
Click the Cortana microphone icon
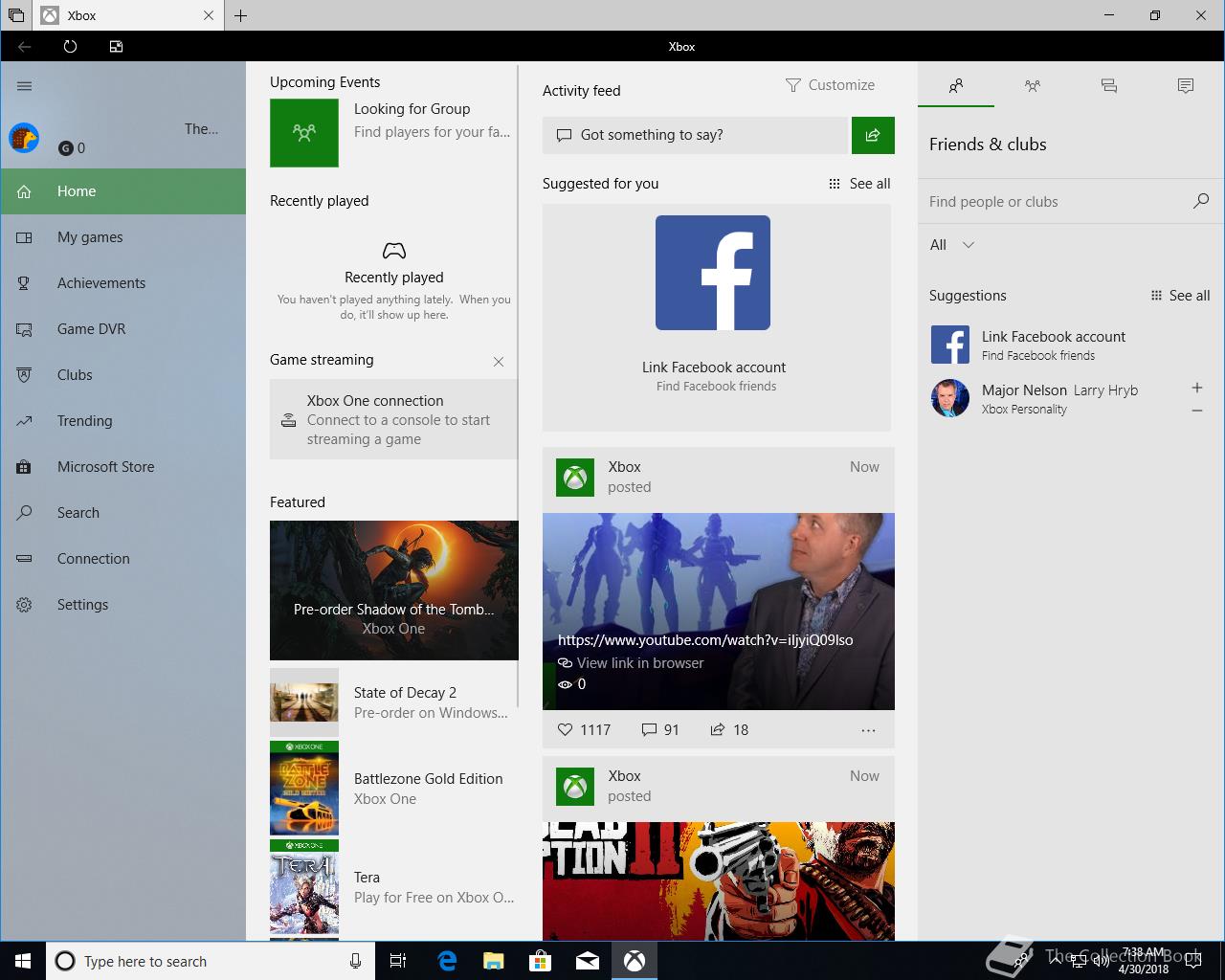coord(355,961)
